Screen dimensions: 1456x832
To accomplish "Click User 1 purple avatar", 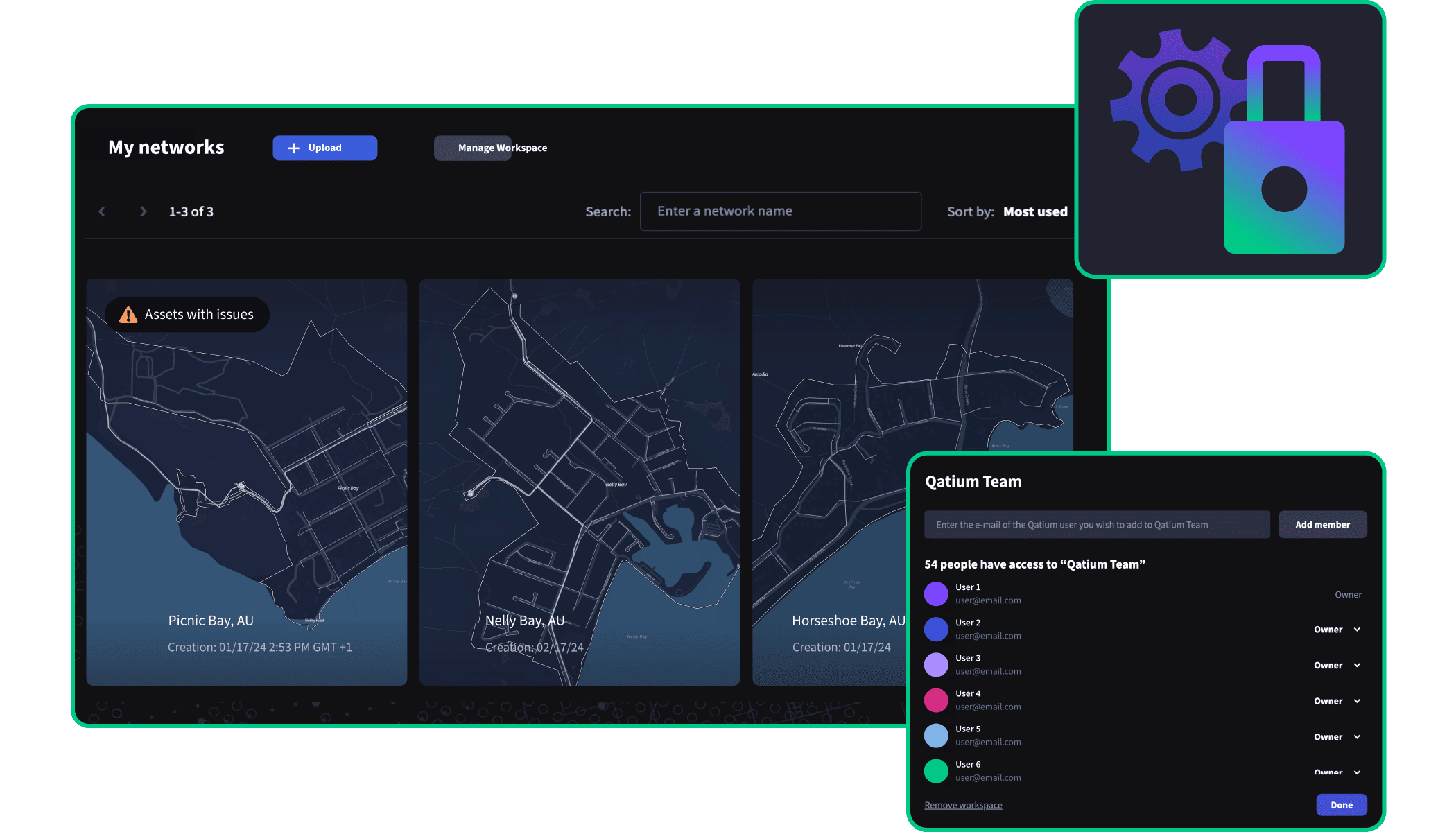I will coord(936,594).
